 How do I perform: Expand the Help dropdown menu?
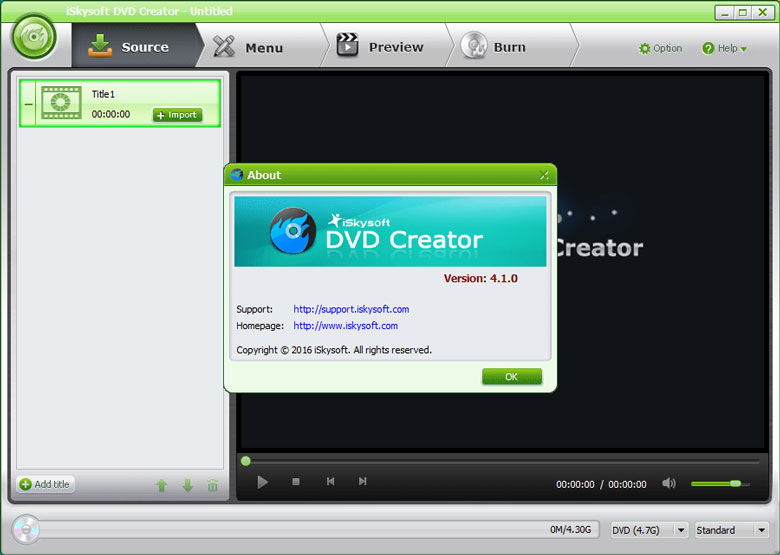(x=724, y=48)
